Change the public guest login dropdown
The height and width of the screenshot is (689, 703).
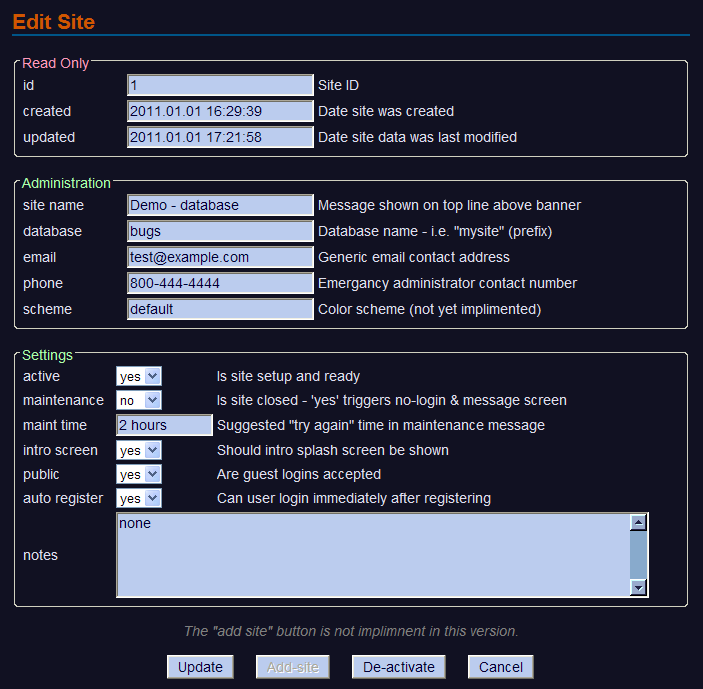tap(139, 474)
